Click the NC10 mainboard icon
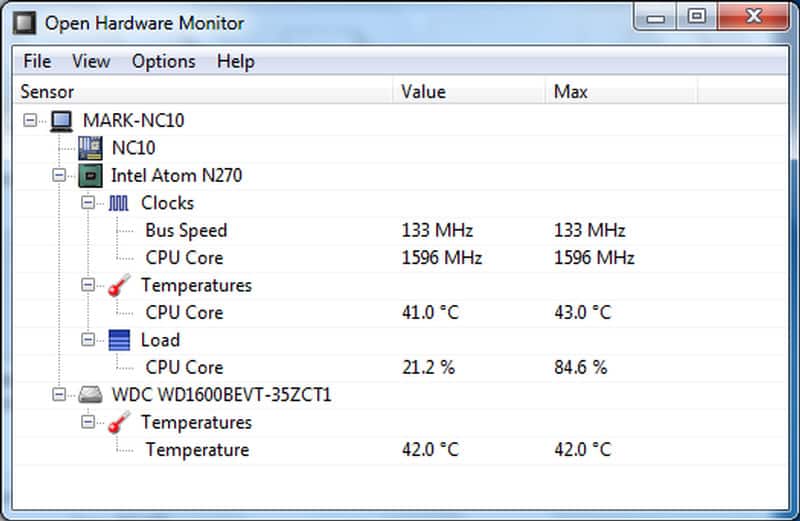 (91, 148)
